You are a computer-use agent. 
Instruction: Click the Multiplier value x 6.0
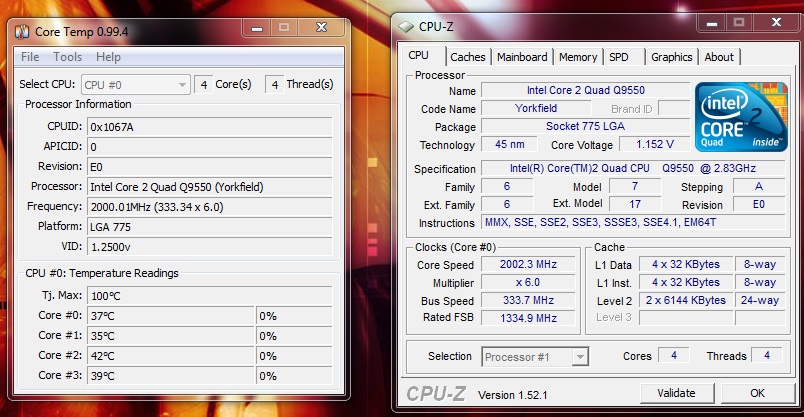pos(528,282)
